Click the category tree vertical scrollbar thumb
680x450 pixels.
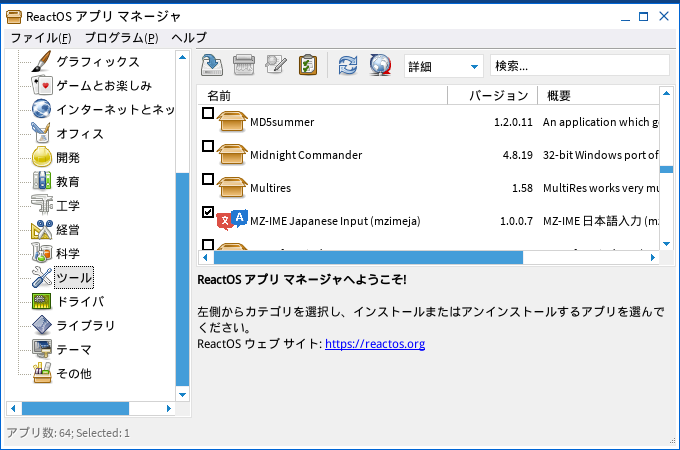182,279
